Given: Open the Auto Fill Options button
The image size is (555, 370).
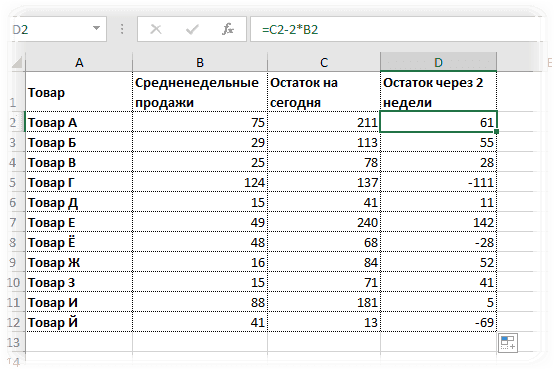Looking at the screenshot, I should click(508, 343).
